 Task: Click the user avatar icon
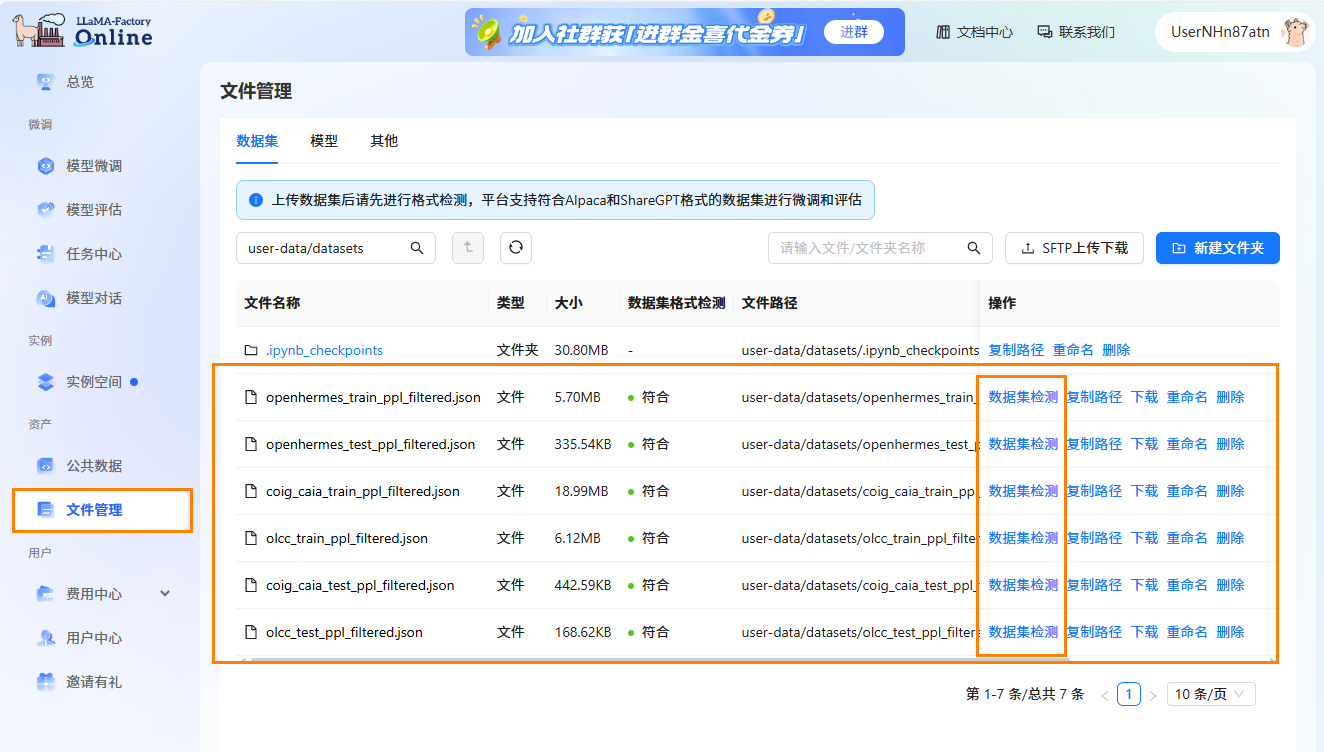tap(1296, 32)
